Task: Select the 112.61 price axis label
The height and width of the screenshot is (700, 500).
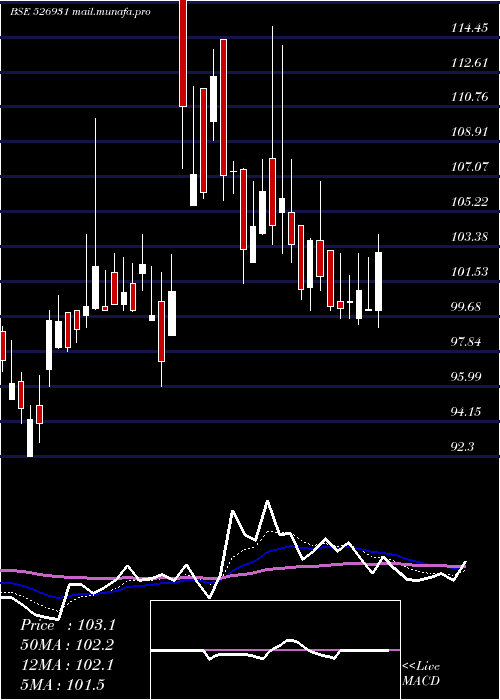Action: pos(469,62)
